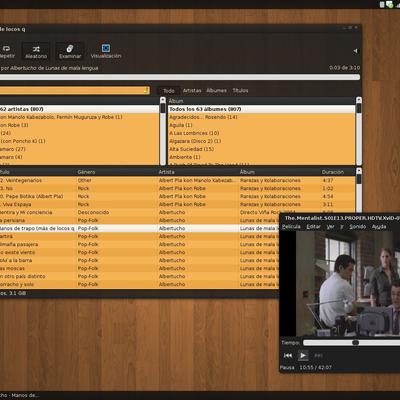The width and height of the screenshot is (400, 400).
Task: Select album 'Algazara (Disco 2) (1)'
Action: point(262,141)
